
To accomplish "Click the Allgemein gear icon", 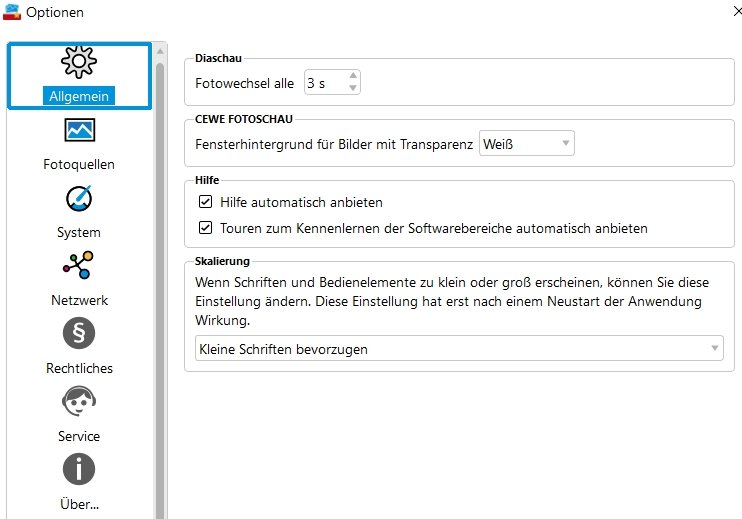I will [79, 64].
